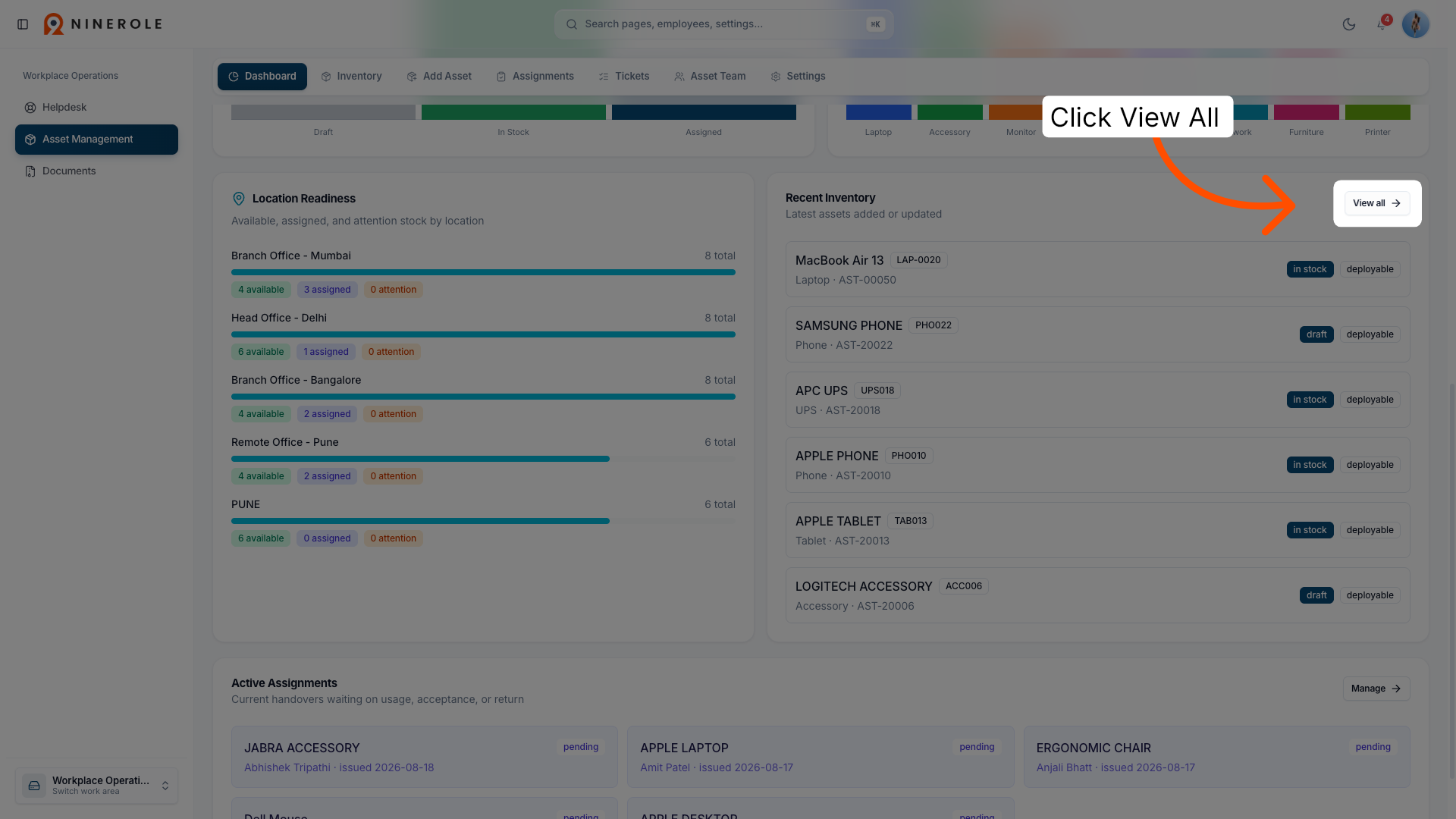
Task: Select Asset Management sidebar item
Action: click(x=96, y=140)
